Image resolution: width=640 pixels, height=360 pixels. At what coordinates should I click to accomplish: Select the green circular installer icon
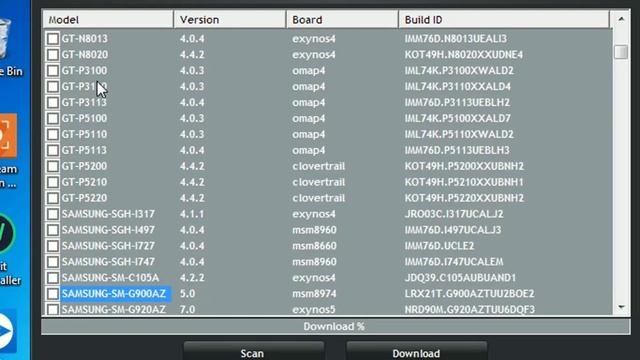[6, 233]
